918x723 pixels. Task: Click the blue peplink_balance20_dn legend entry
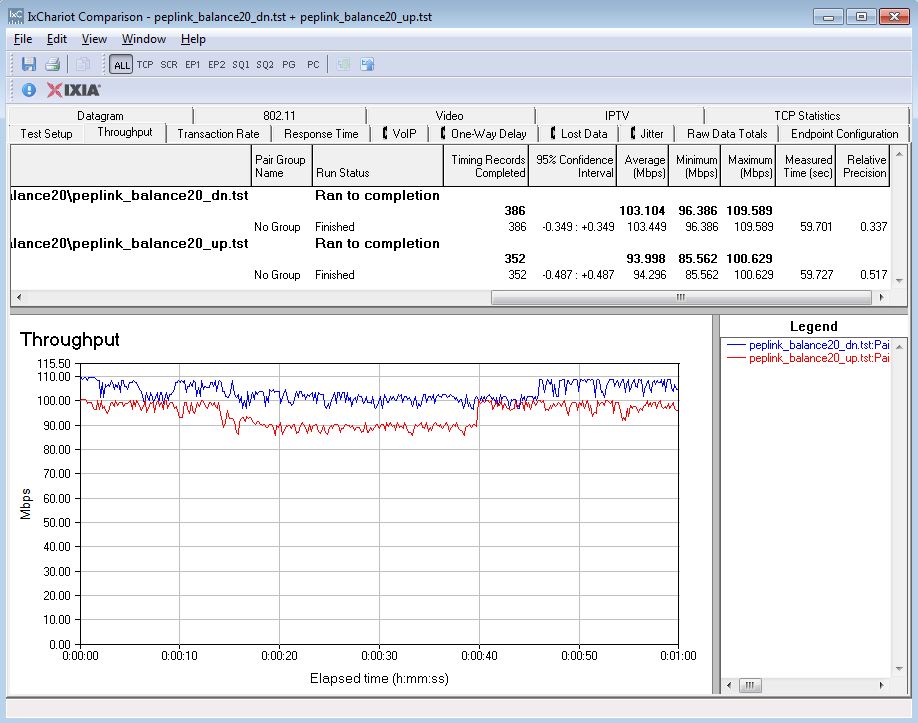(x=808, y=345)
